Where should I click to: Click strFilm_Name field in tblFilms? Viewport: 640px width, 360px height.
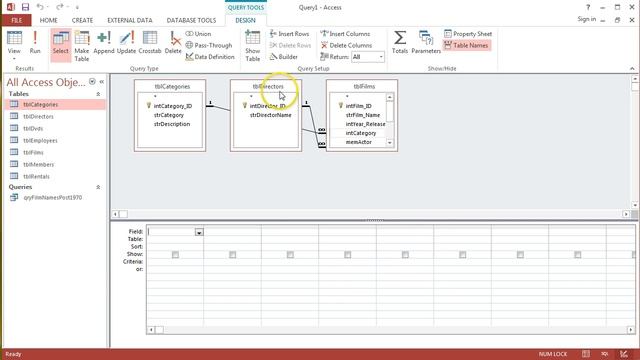pyautogui.click(x=363, y=115)
